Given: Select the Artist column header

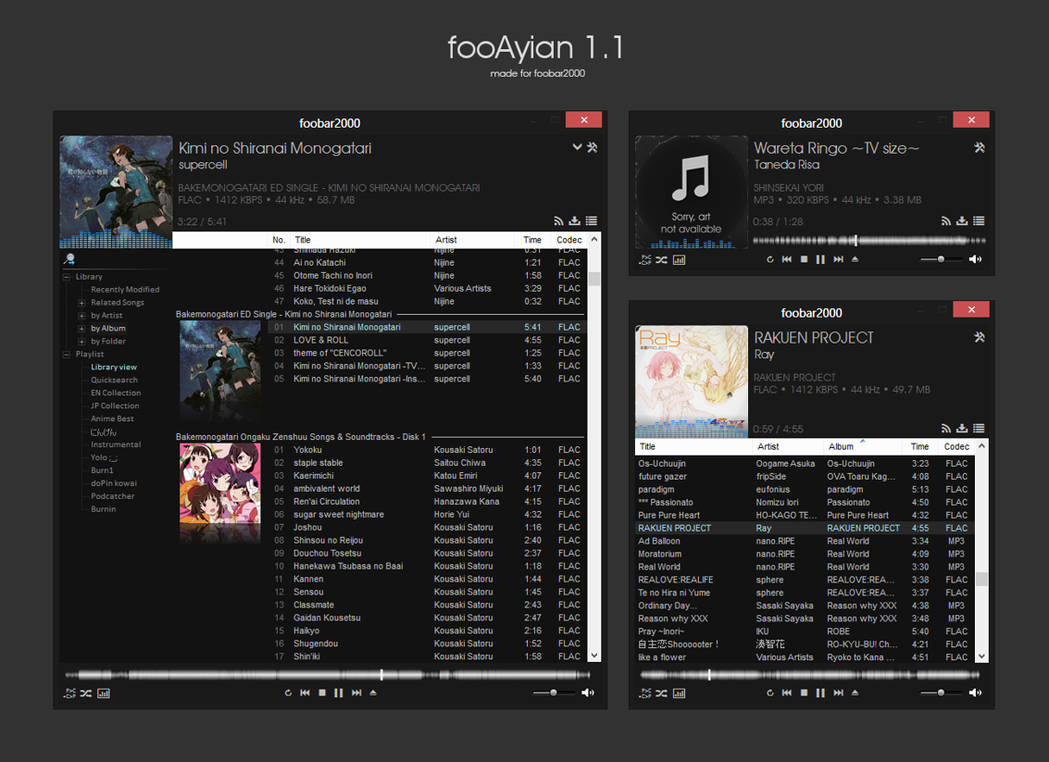Looking at the screenshot, I should [x=446, y=240].
